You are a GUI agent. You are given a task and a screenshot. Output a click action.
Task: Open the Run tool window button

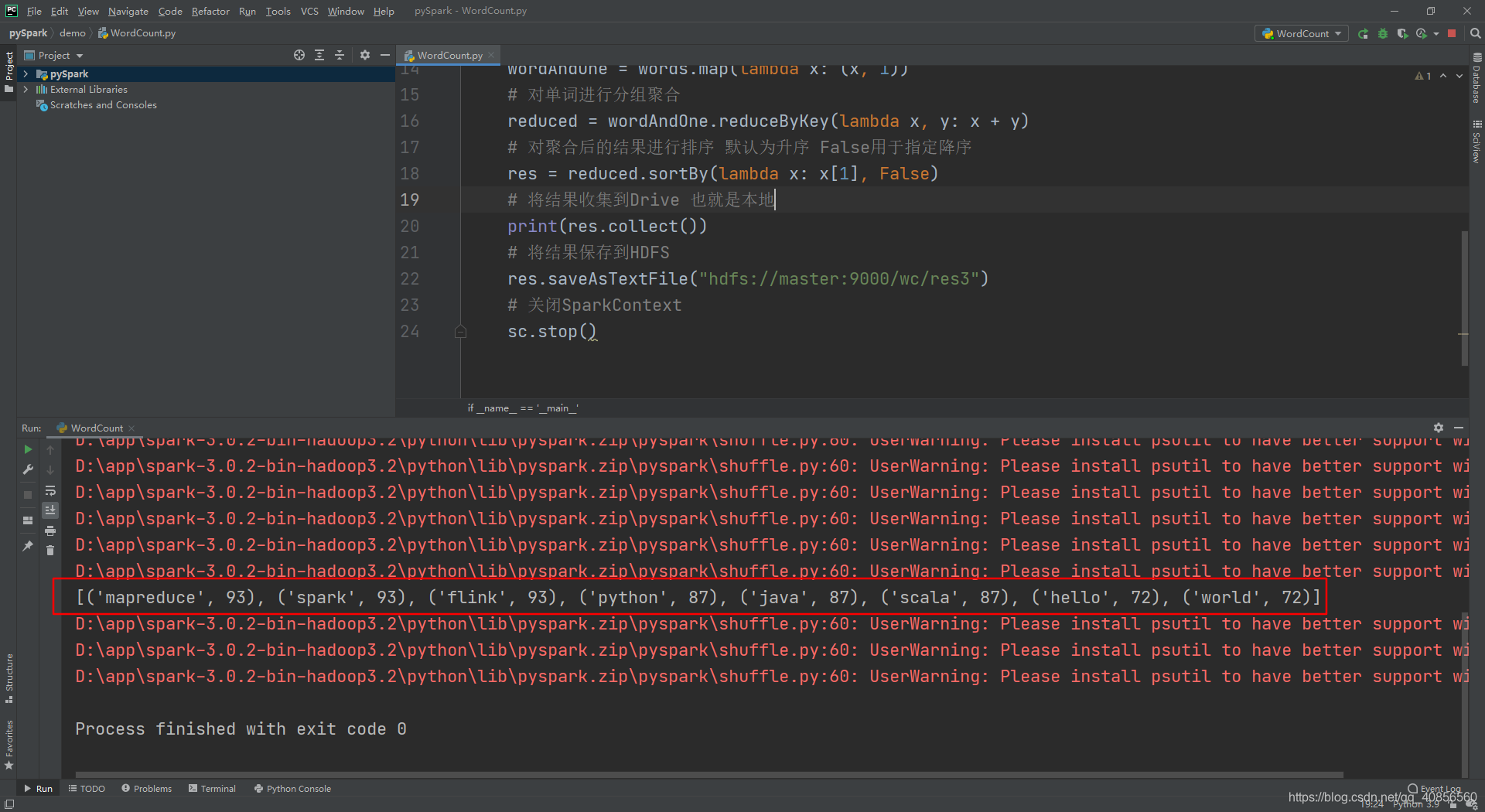[39, 789]
